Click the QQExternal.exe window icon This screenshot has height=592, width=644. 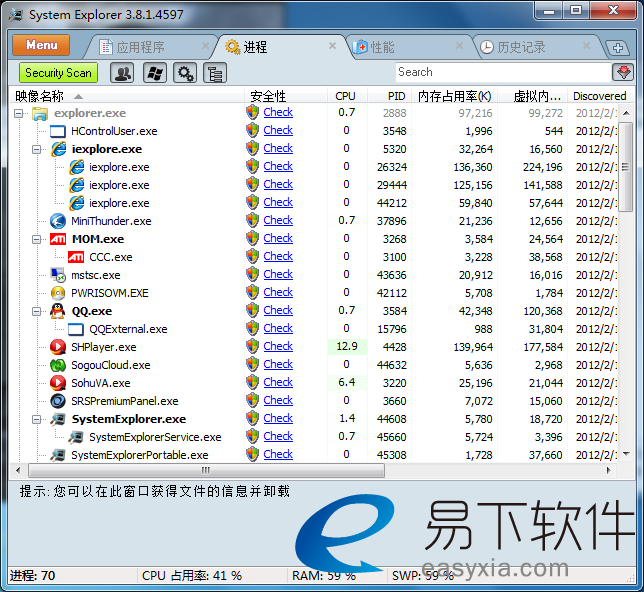(76, 329)
